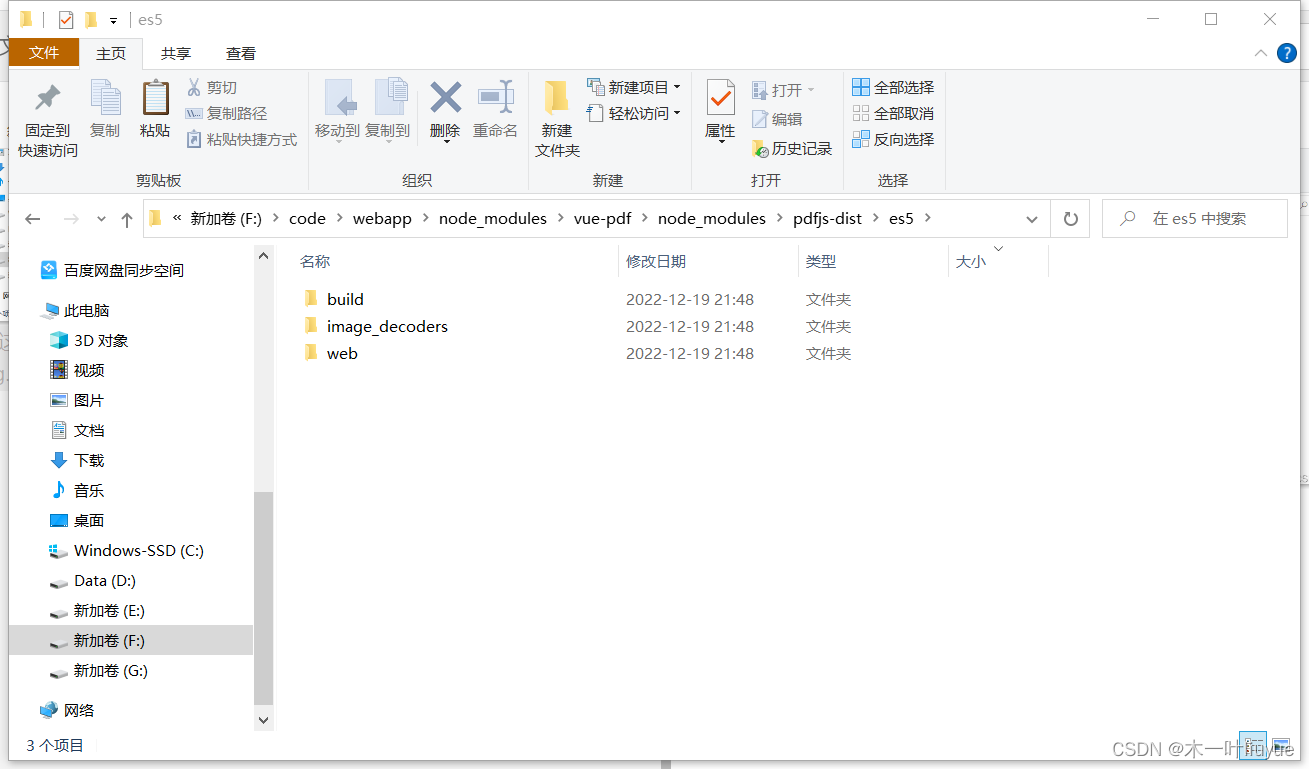Expand the chevron after es5 in path
Screen dimensions: 1309x769
(x=927, y=218)
